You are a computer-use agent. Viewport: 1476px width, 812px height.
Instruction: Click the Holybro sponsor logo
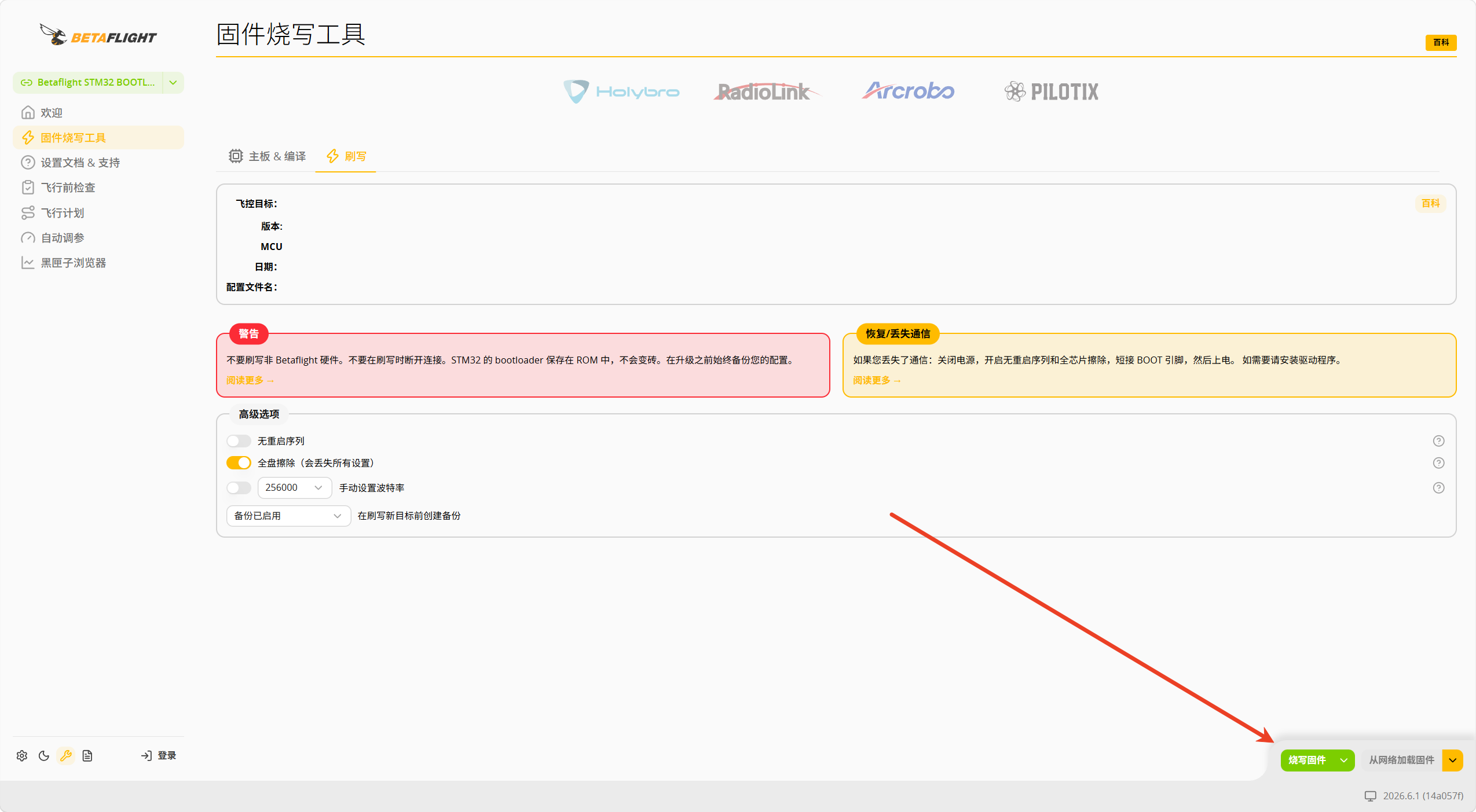(621, 91)
